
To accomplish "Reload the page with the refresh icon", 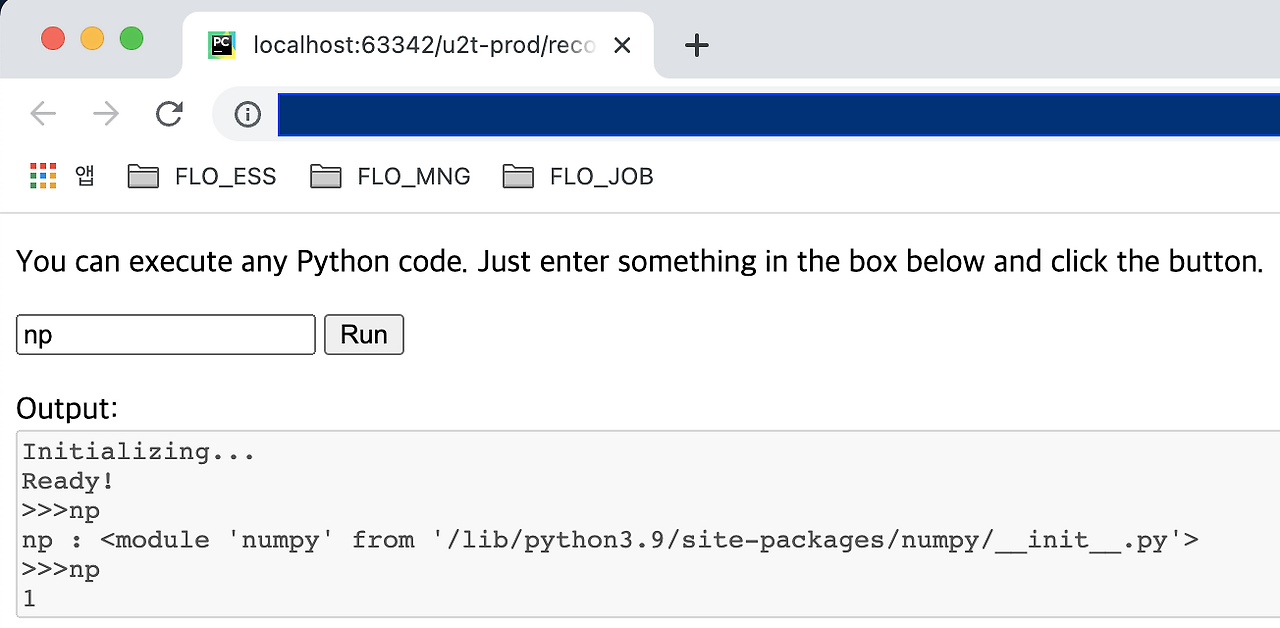I will point(169,114).
